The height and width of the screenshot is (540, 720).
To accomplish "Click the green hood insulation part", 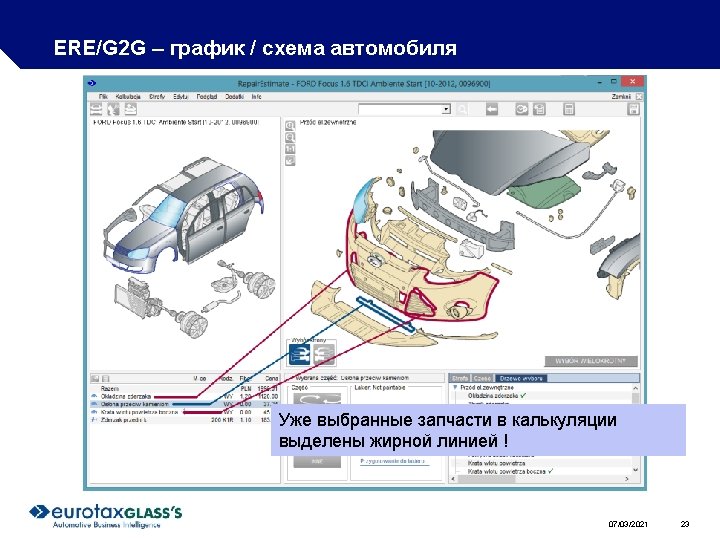I will [x=544, y=193].
